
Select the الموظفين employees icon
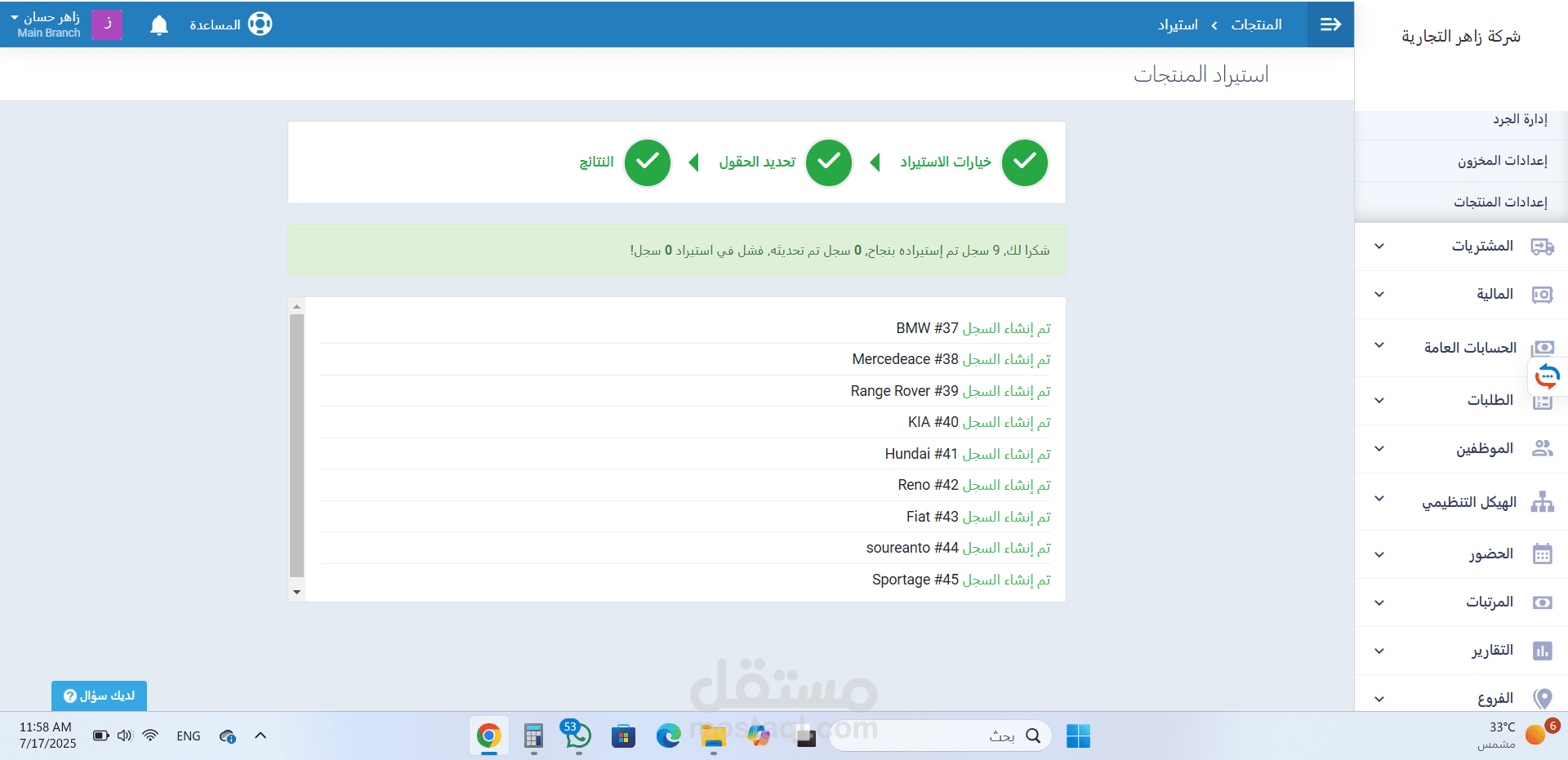(x=1543, y=448)
